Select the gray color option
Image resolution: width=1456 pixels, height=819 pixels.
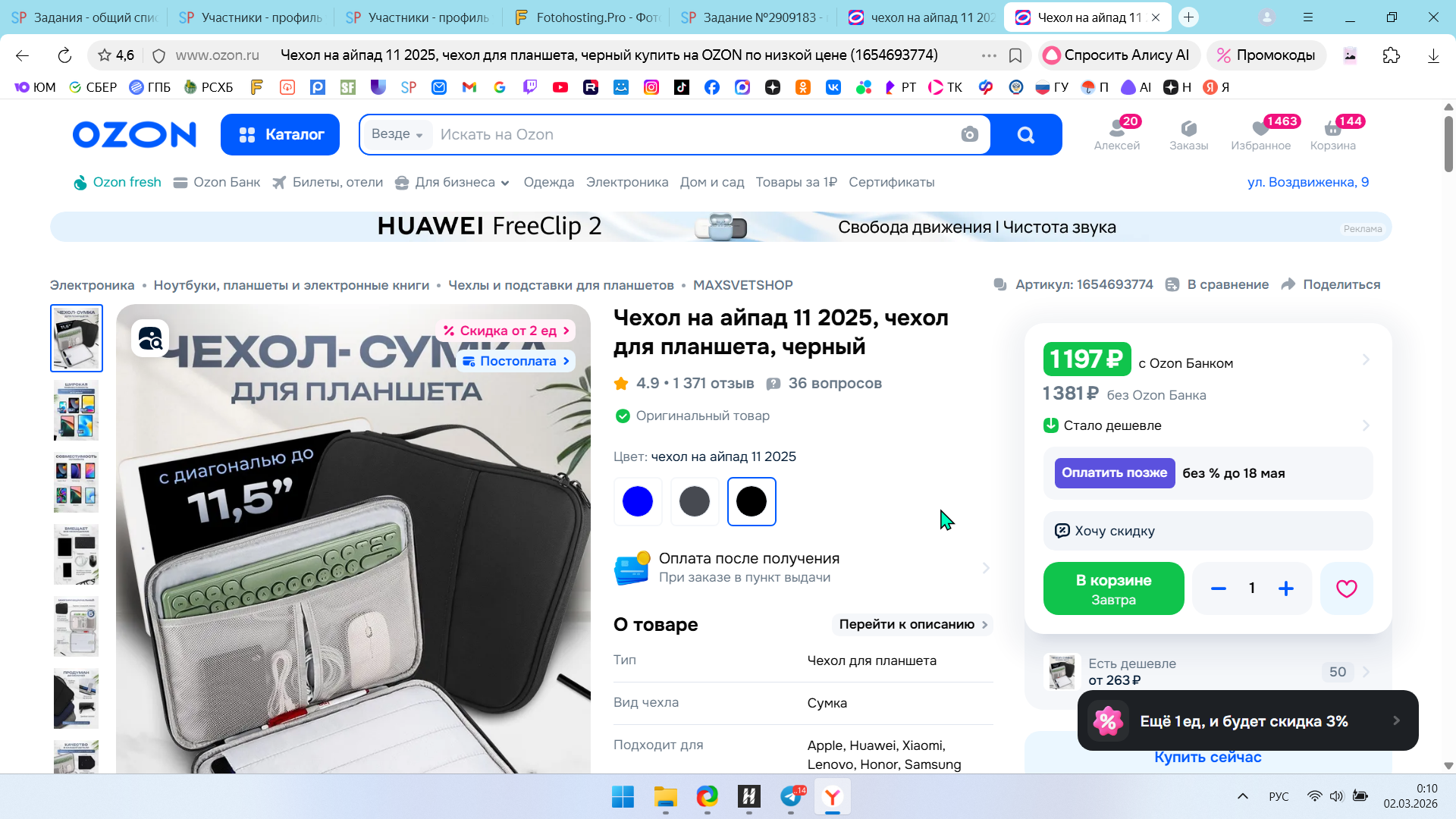(694, 501)
